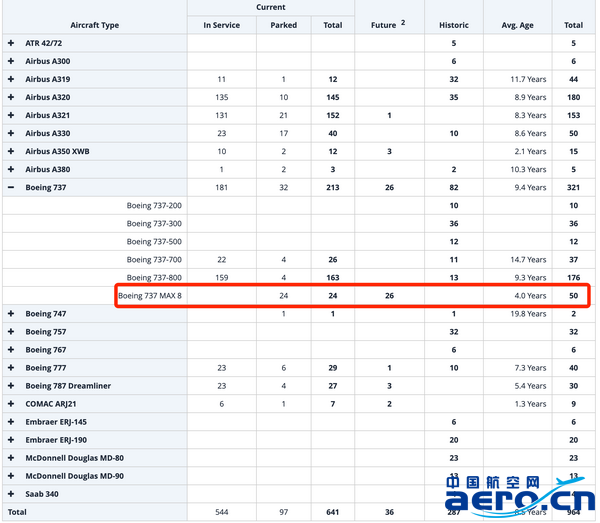
Task: Expand the Airbus A319 row
Action: (11, 79)
